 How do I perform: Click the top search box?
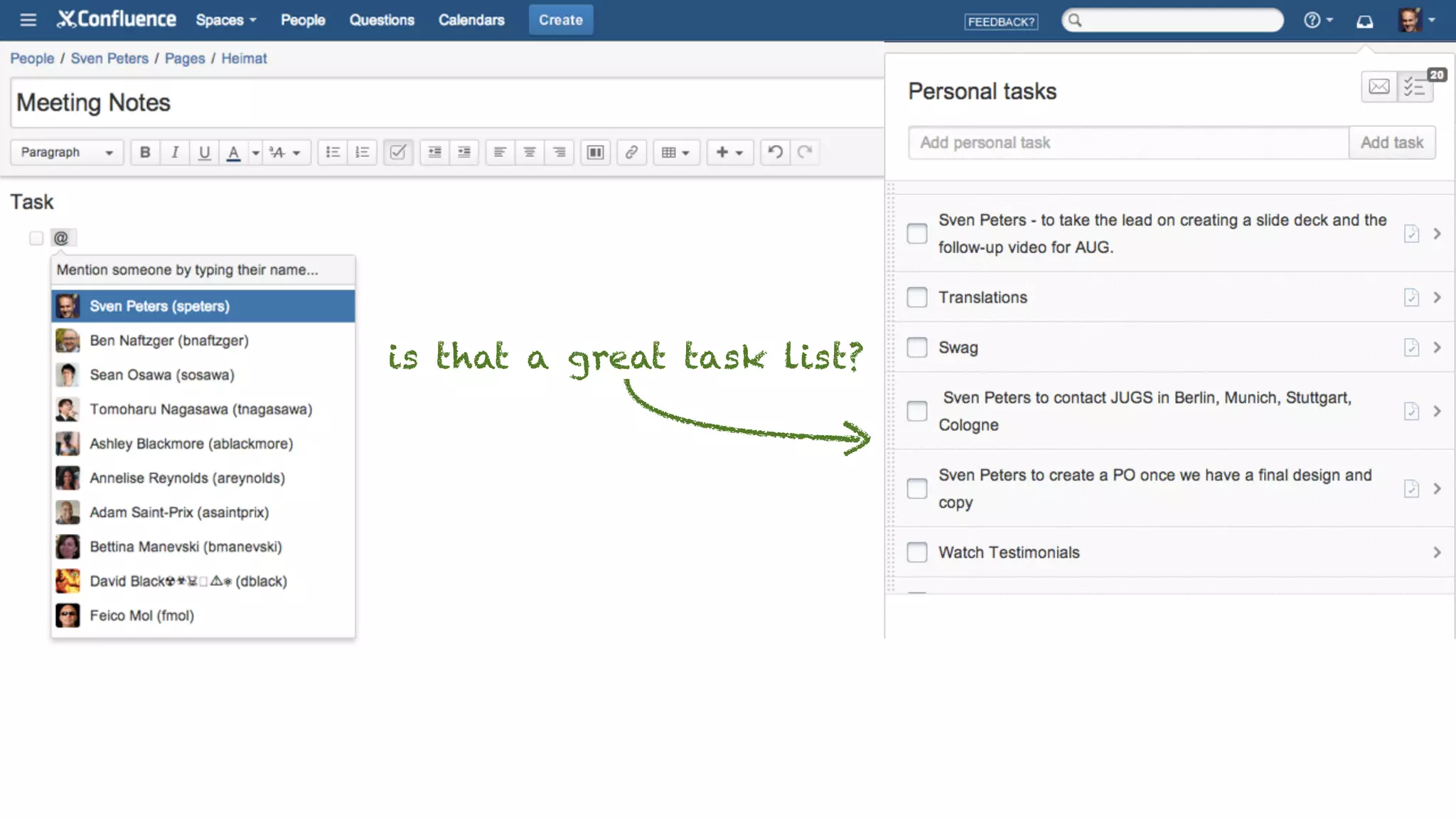[x=1173, y=20]
